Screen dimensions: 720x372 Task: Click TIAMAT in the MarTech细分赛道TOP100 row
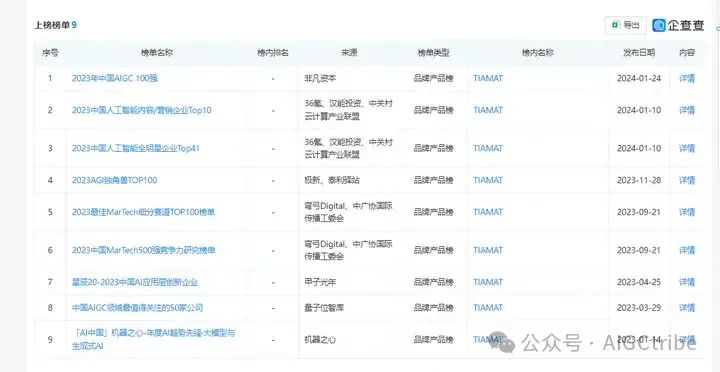coord(488,212)
